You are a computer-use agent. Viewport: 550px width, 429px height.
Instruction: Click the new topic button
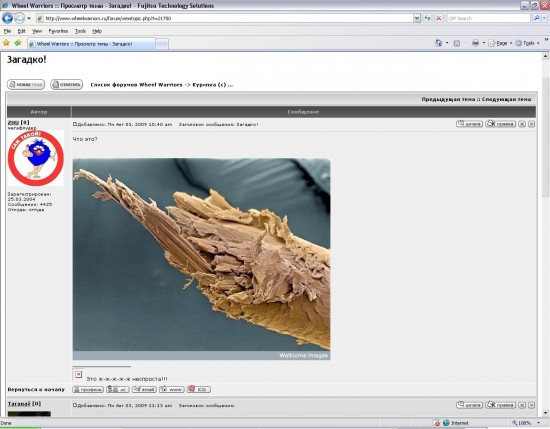pos(26,85)
